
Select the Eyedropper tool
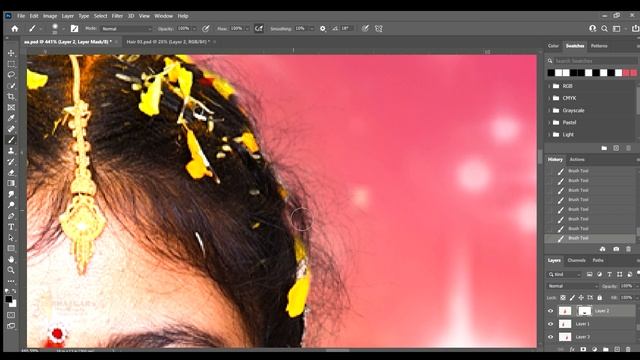coord(11,118)
